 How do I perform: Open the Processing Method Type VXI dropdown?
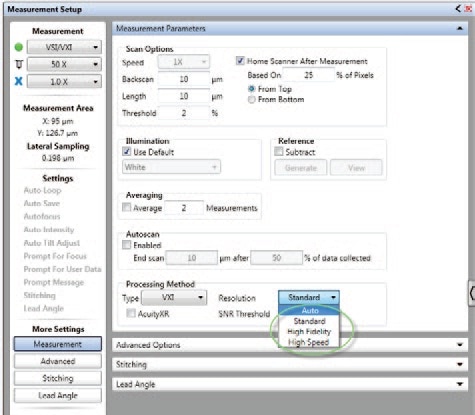(x=174, y=297)
